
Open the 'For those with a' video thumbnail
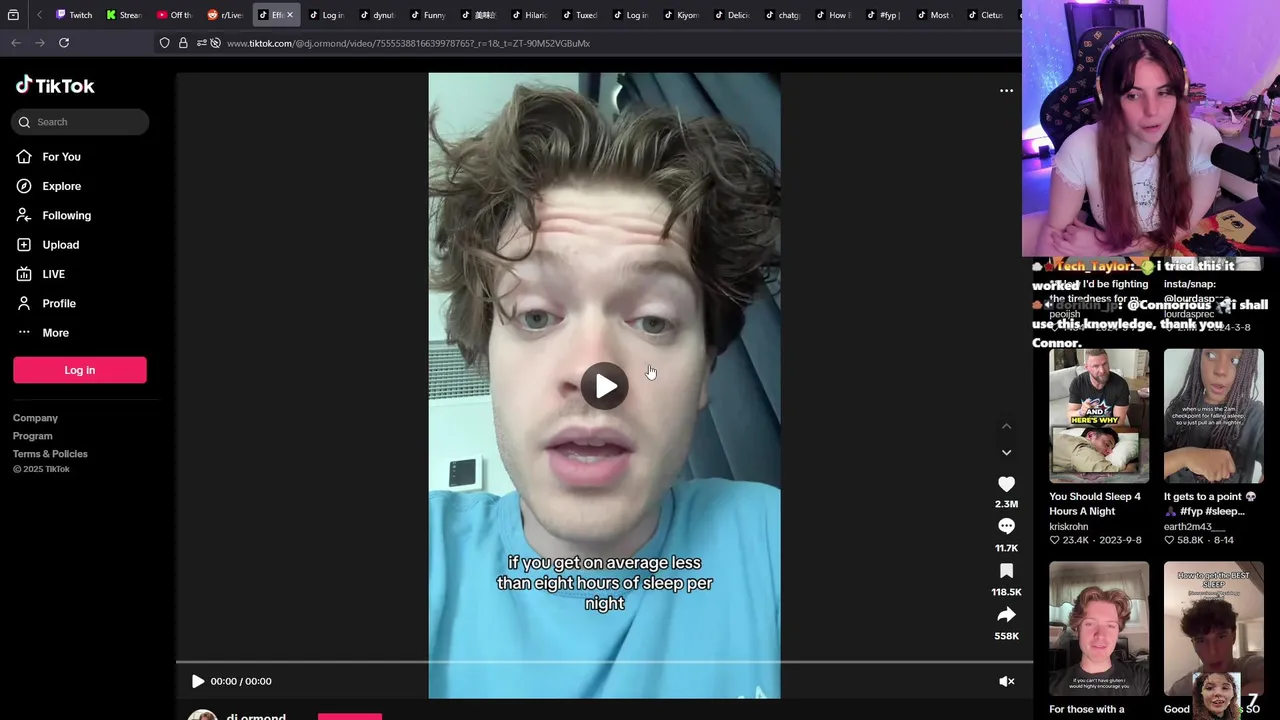[x=1099, y=628]
